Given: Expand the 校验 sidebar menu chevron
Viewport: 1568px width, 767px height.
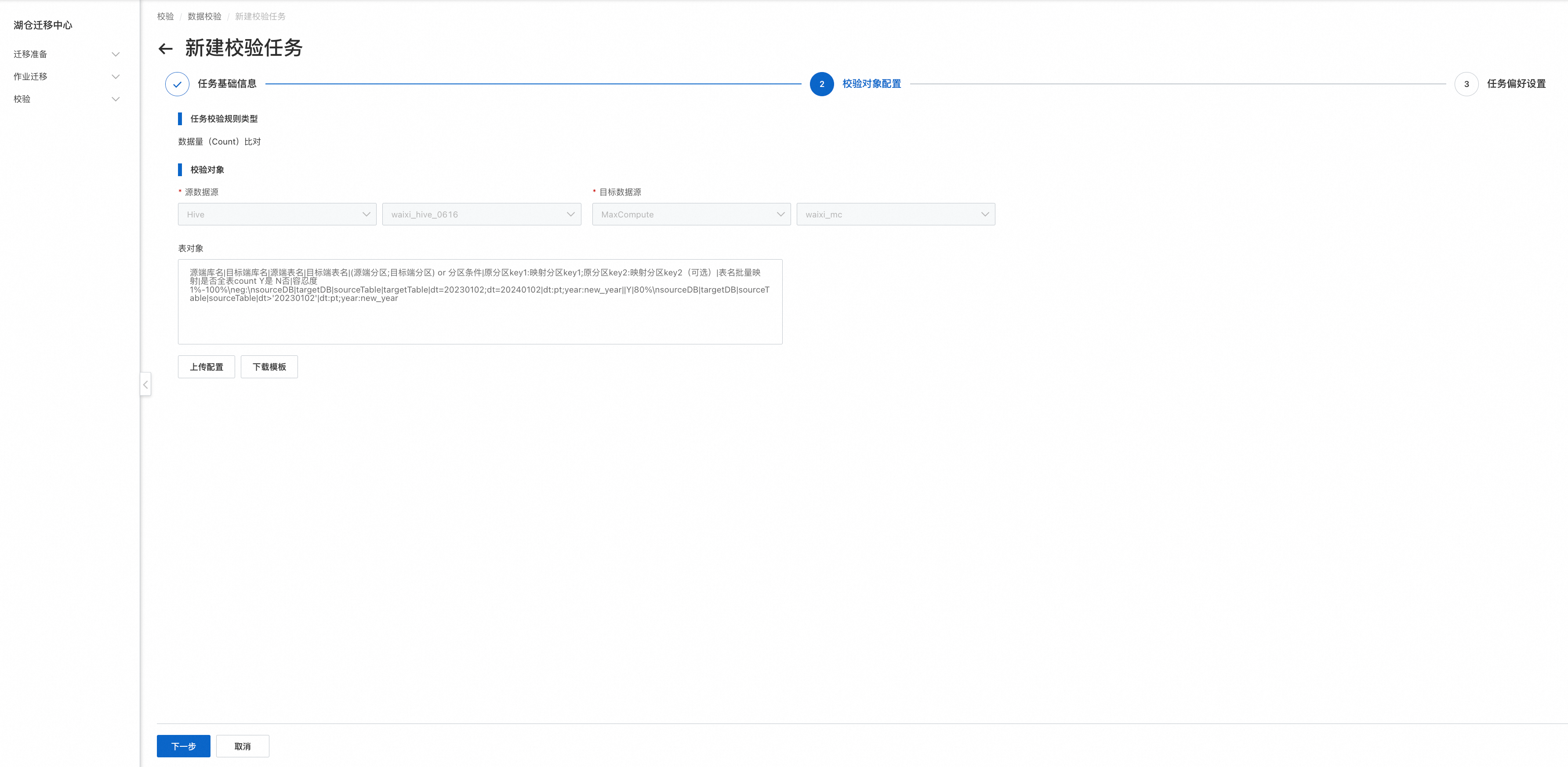Looking at the screenshot, I should tap(116, 99).
